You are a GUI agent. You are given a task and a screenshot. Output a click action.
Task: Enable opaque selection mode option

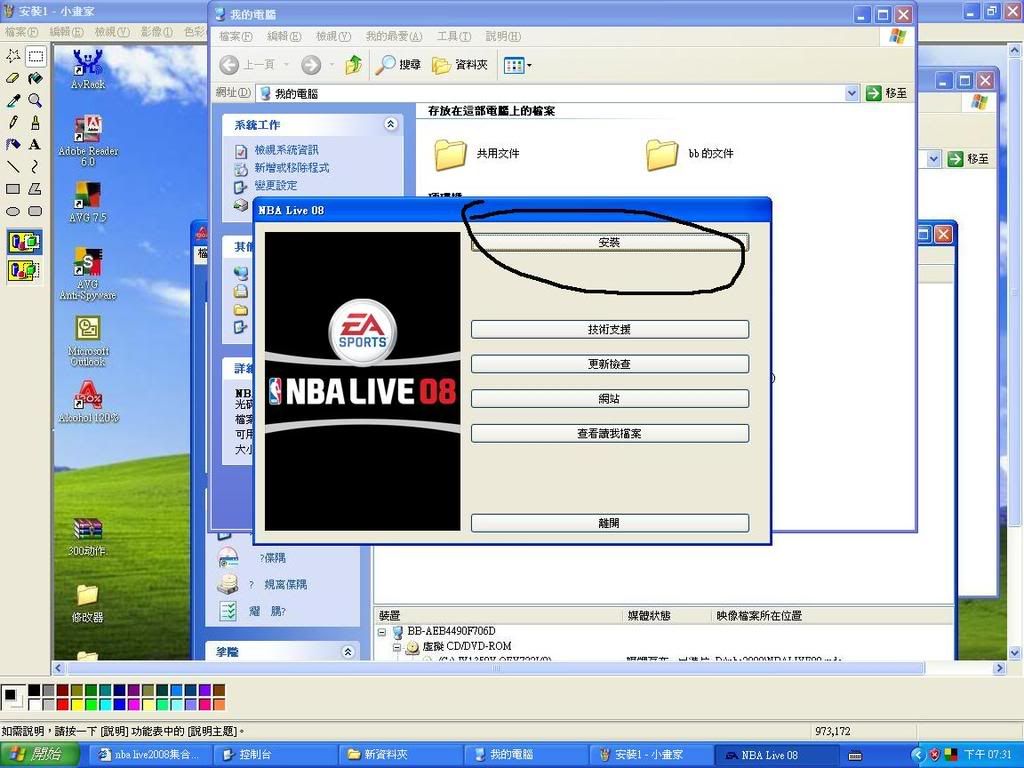(25, 242)
